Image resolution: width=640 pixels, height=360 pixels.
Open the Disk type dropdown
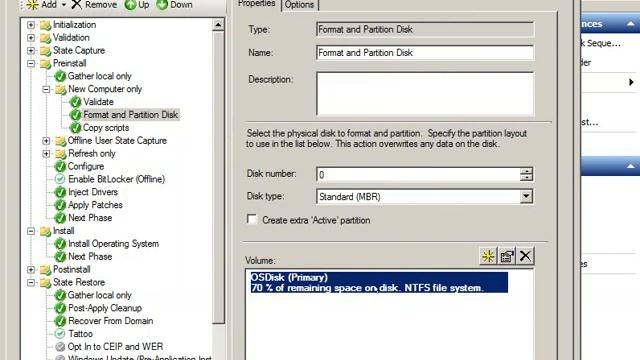coord(526,197)
